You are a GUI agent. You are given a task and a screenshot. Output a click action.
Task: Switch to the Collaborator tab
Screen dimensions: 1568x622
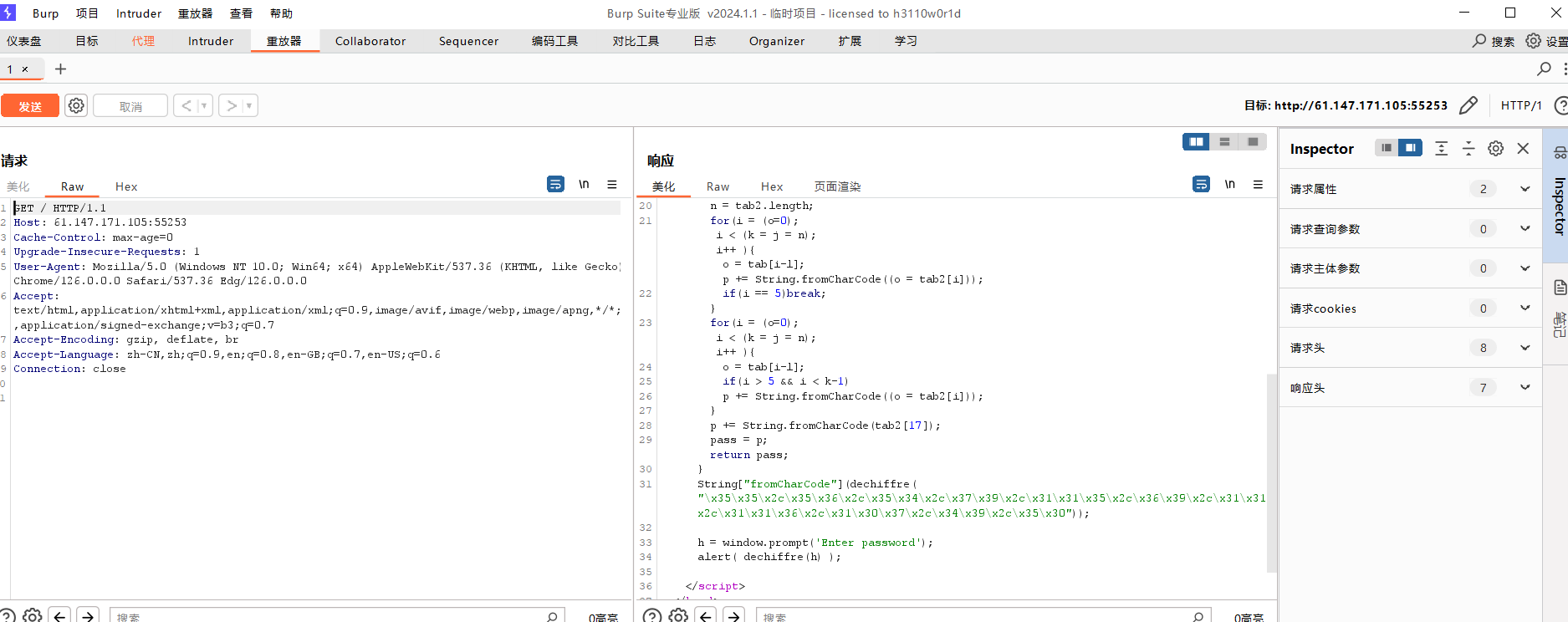(370, 41)
